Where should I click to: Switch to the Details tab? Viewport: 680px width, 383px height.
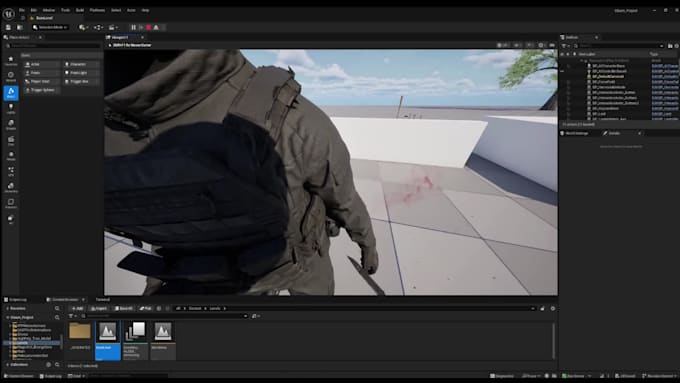point(614,133)
